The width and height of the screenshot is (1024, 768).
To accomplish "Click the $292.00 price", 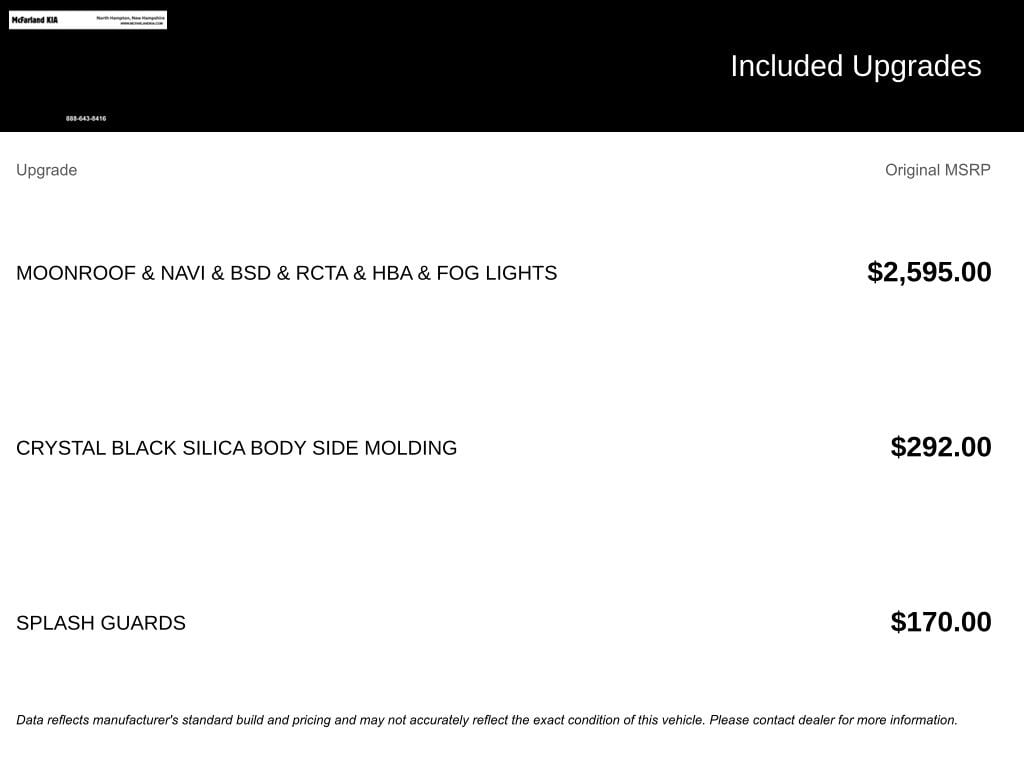I will click(940, 447).
